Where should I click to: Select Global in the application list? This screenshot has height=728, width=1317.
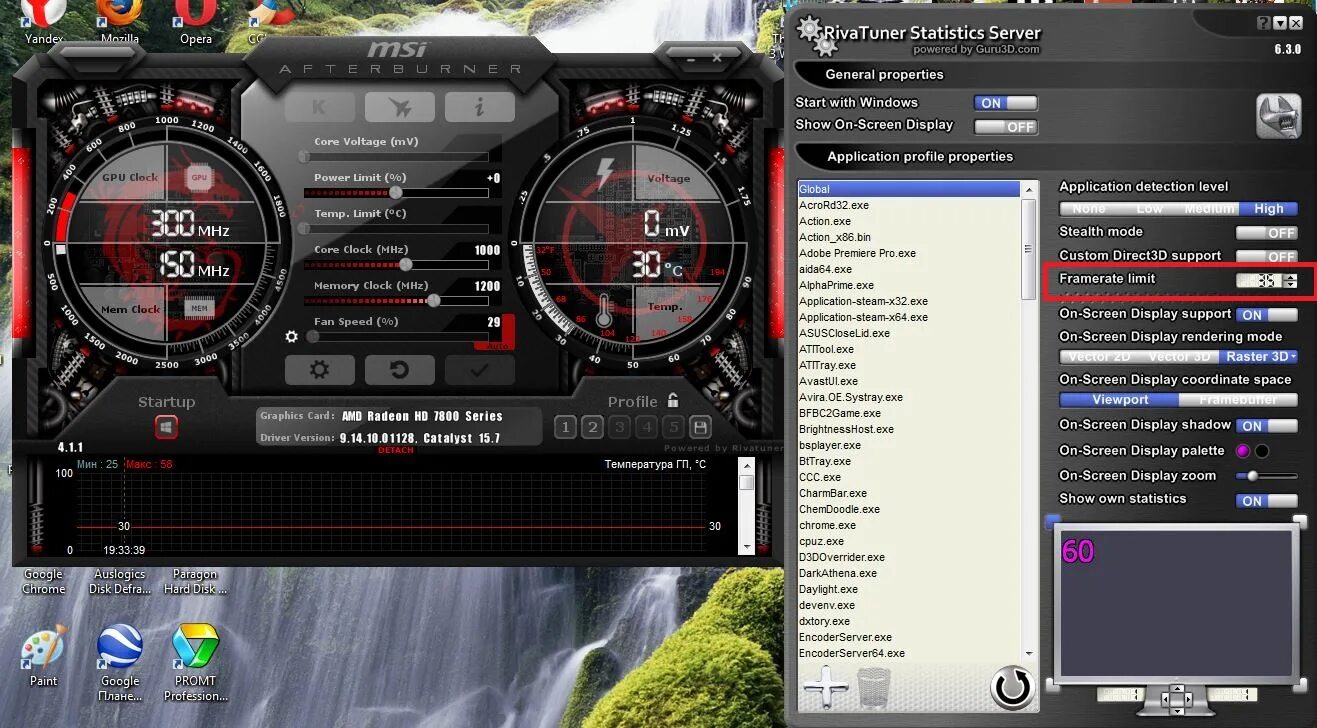908,189
